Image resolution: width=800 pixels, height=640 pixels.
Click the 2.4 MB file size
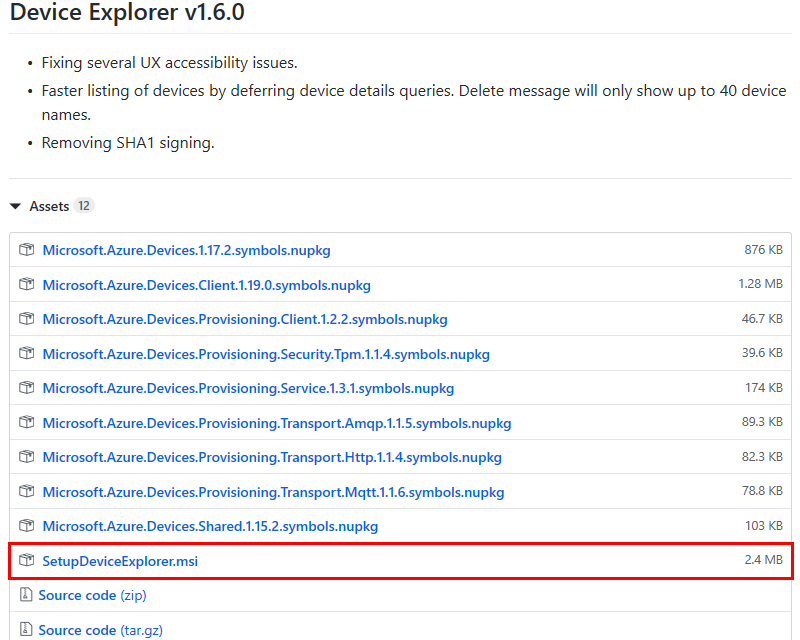(763, 559)
